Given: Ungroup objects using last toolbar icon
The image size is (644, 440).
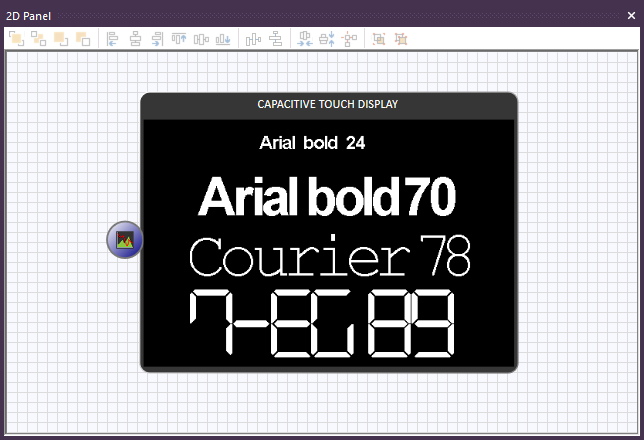Looking at the screenshot, I should [x=401, y=39].
